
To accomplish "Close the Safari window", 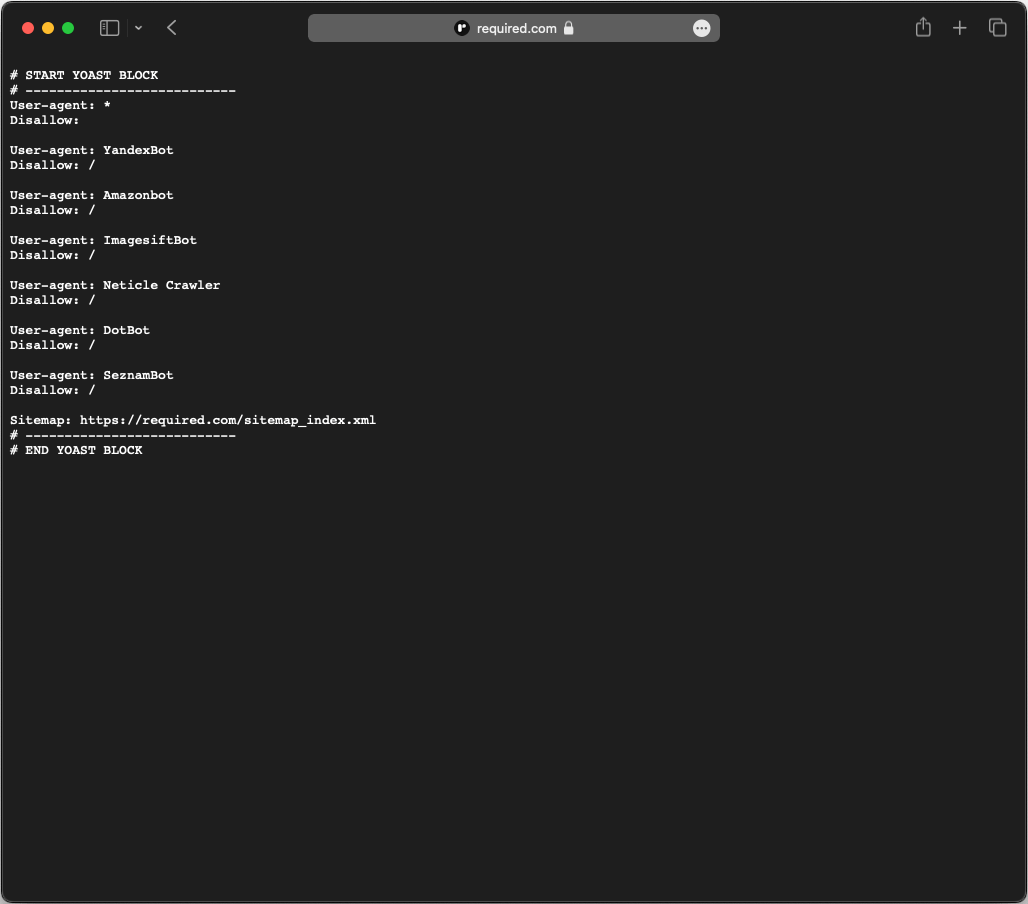I will coord(28,28).
